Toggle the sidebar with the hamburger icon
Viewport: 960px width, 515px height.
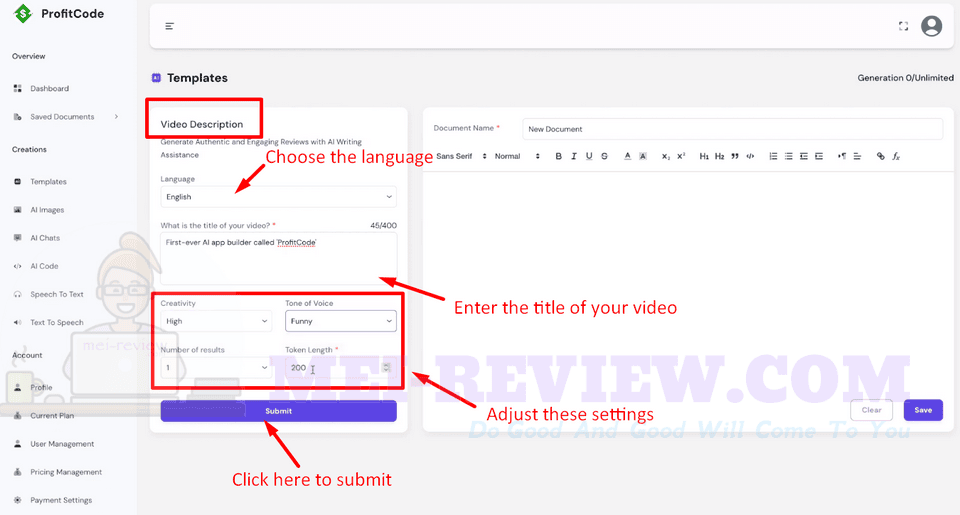170,26
